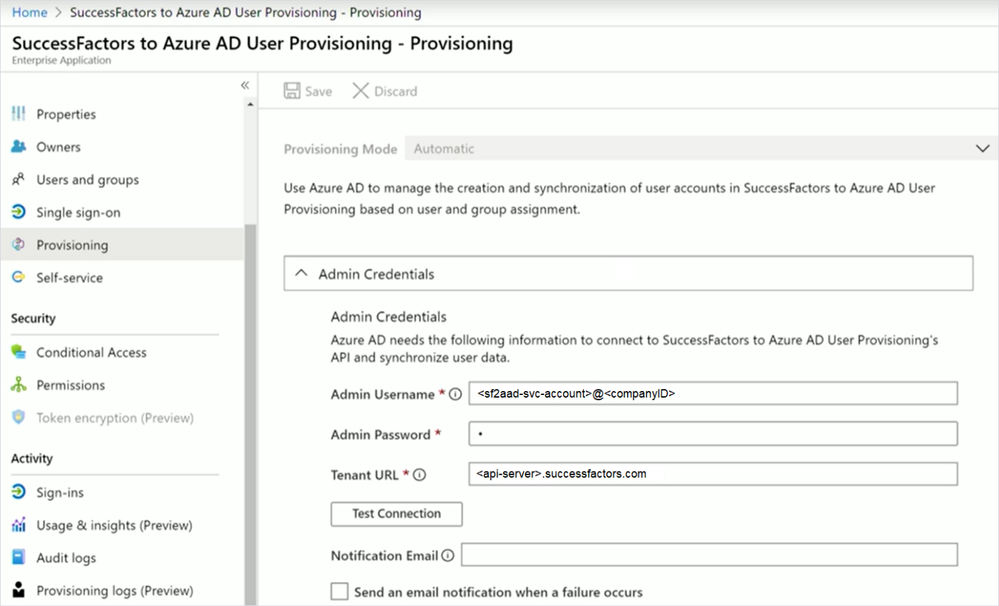
Task: Click the Token encryption shield icon
Action: click(18, 417)
